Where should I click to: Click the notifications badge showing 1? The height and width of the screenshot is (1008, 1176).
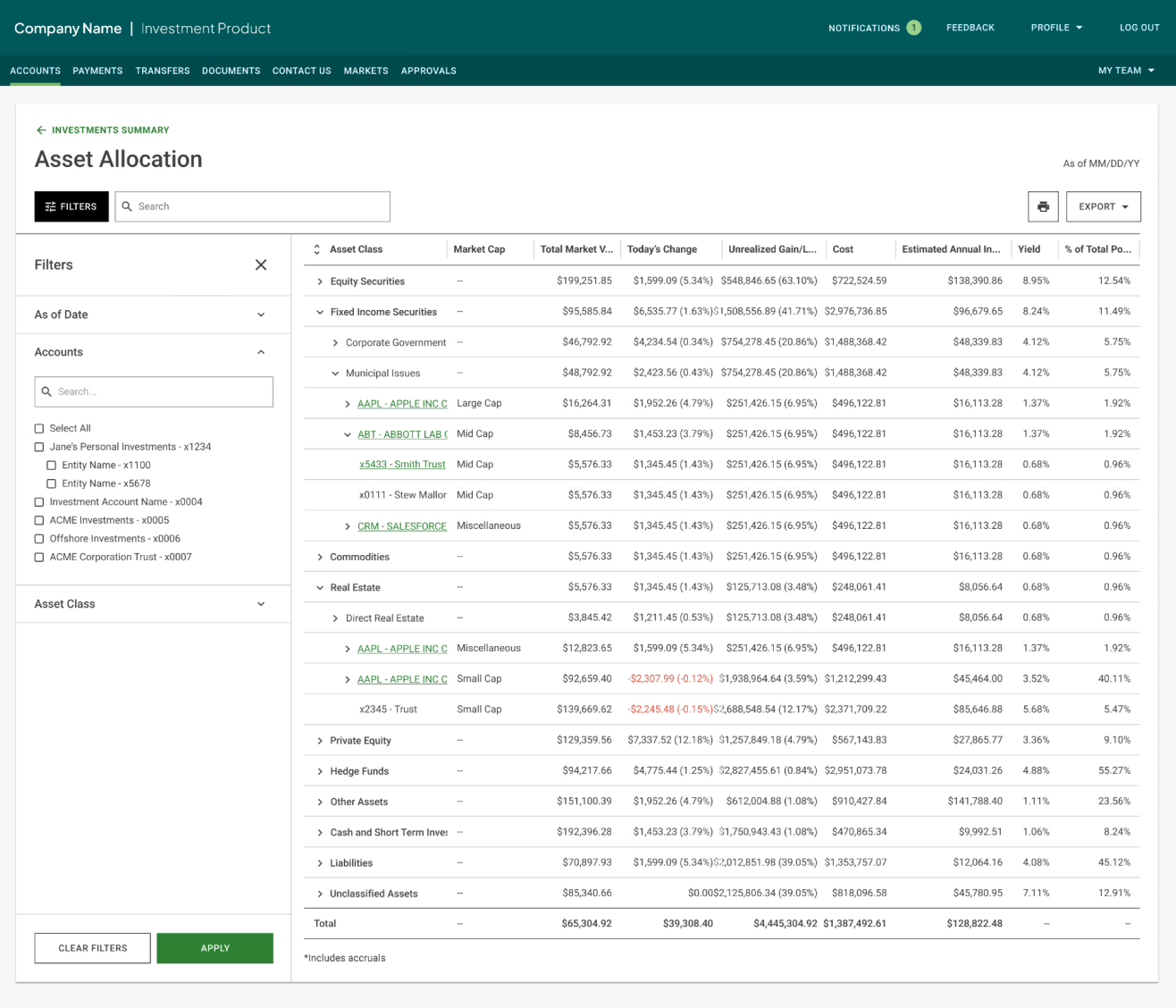(x=913, y=28)
